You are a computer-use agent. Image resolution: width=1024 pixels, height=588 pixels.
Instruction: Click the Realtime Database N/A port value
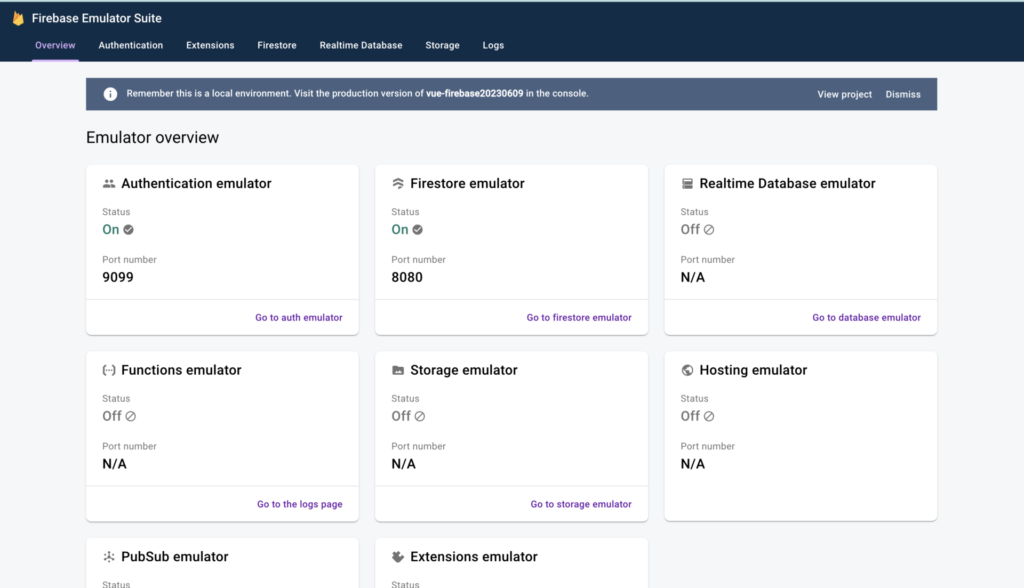pos(693,277)
